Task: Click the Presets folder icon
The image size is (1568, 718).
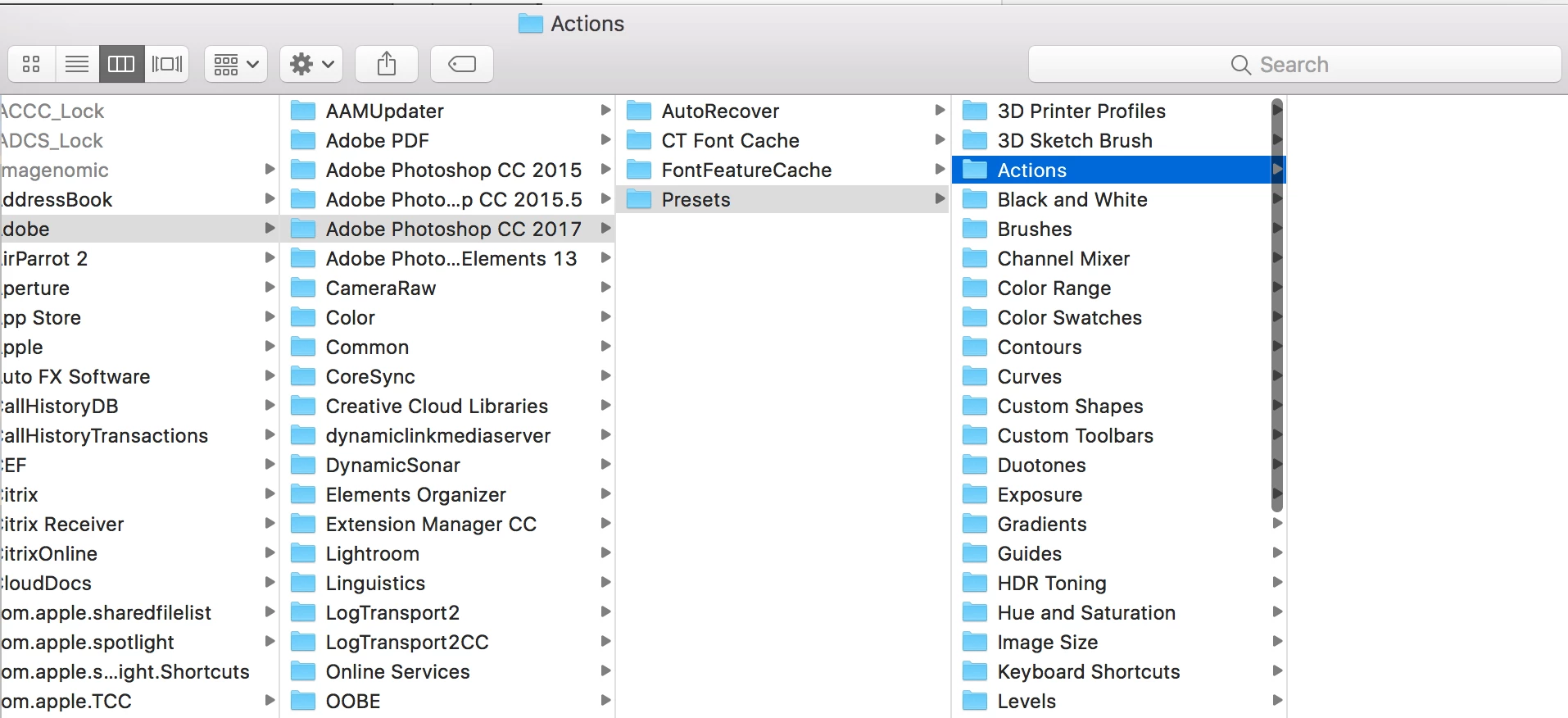Action: tap(639, 199)
